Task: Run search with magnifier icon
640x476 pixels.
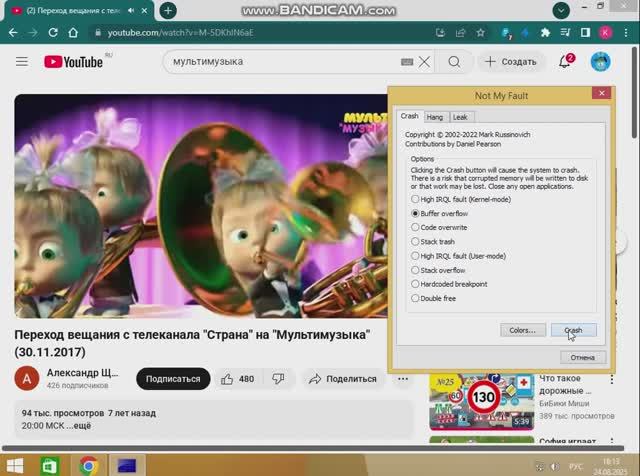Action: [x=454, y=62]
